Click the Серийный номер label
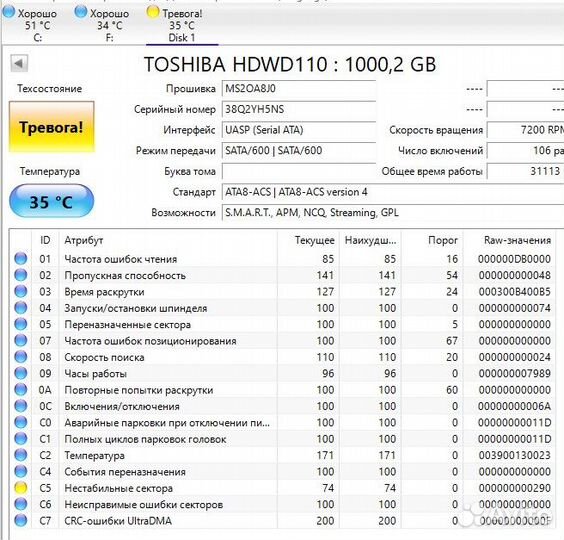The width and height of the screenshot is (564, 540). [x=175, y=109]
